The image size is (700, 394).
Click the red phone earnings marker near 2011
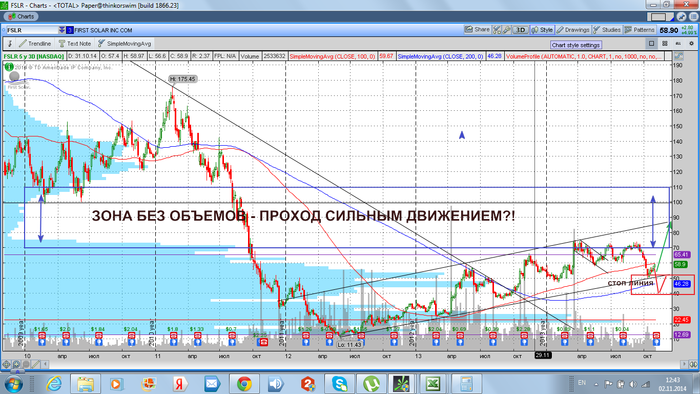[x=263, y=342]
